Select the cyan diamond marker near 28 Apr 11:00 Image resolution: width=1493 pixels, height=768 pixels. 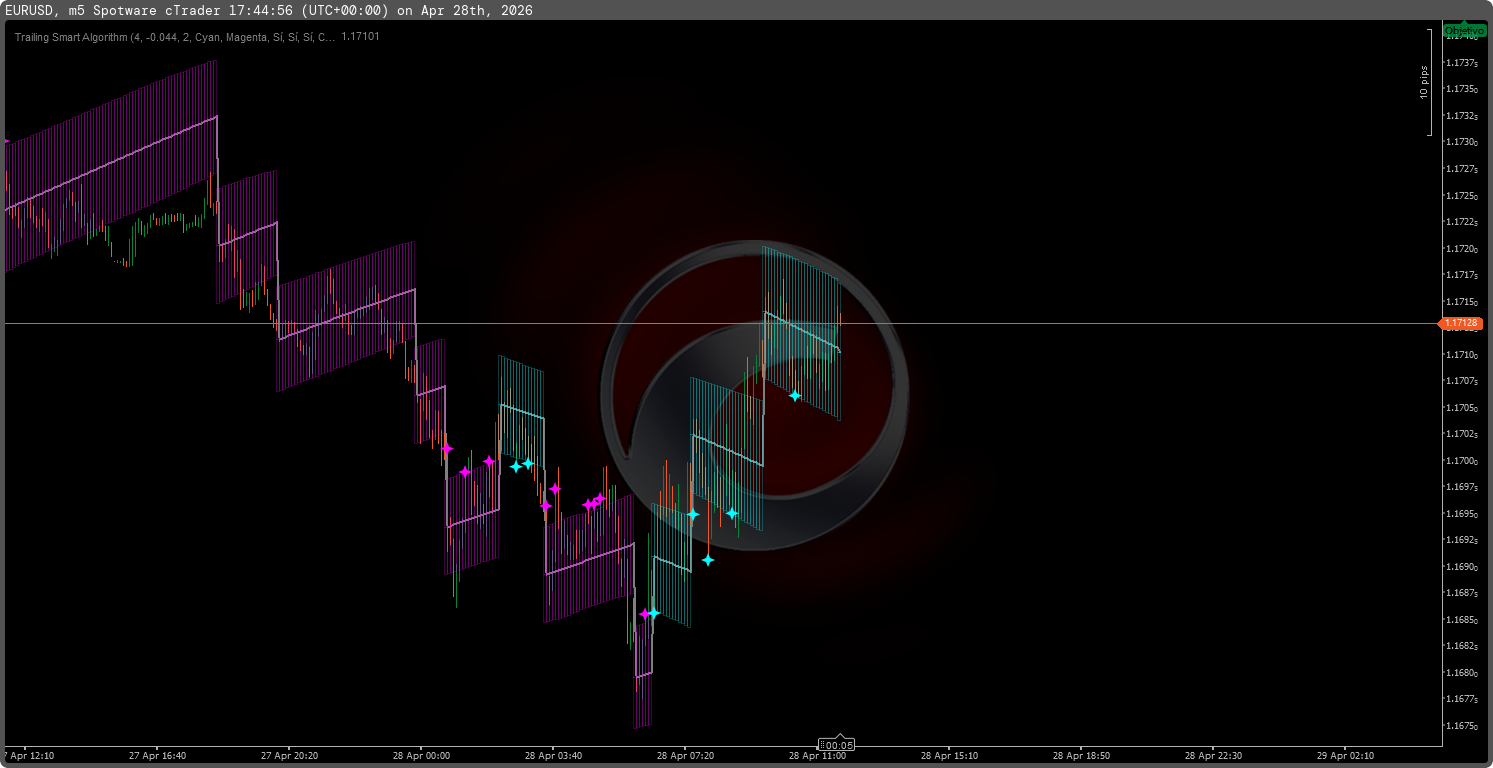795,395
